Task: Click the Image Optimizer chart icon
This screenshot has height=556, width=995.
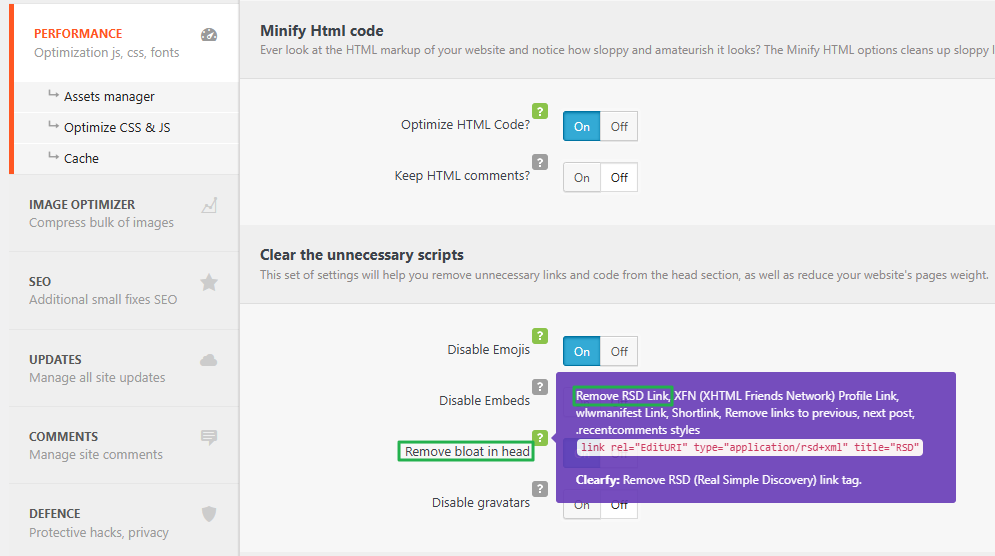Action: [209, 205]
